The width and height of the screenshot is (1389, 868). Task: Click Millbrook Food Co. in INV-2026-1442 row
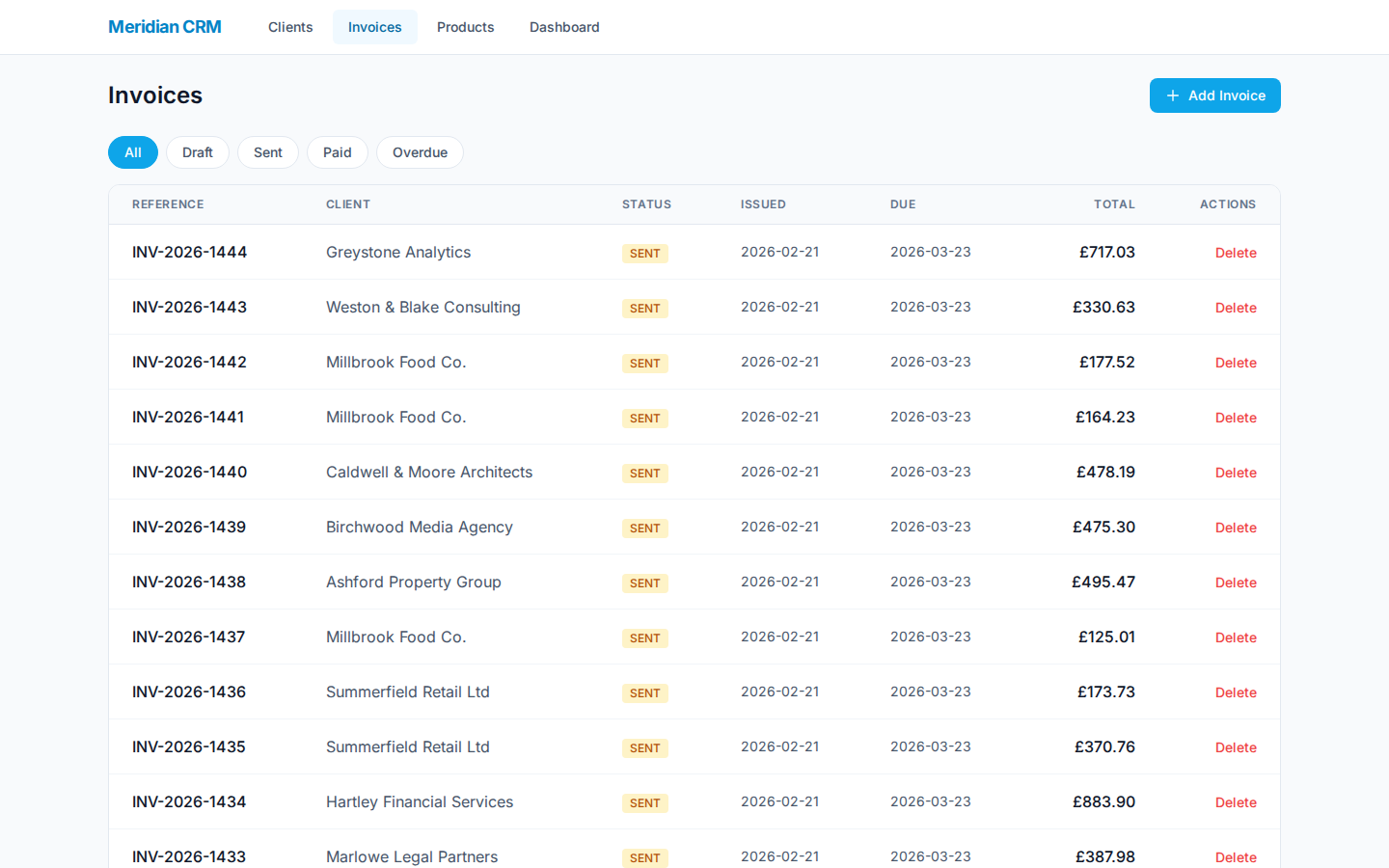395,362
